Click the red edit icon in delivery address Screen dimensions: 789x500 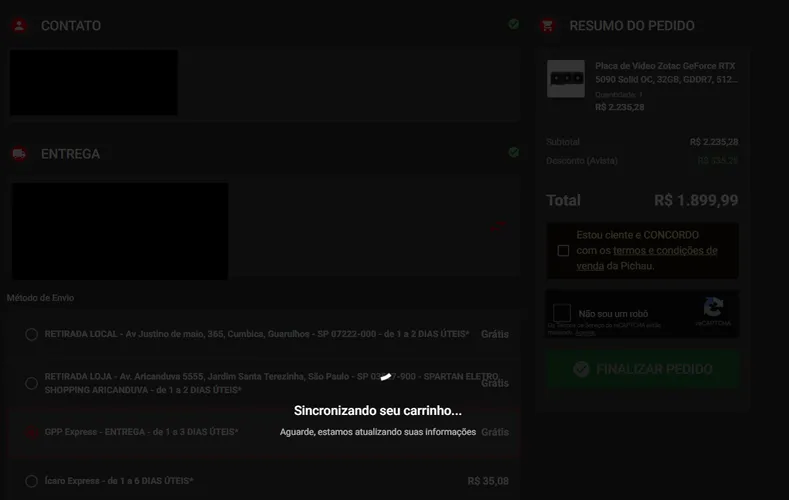(x=498, y=226)
